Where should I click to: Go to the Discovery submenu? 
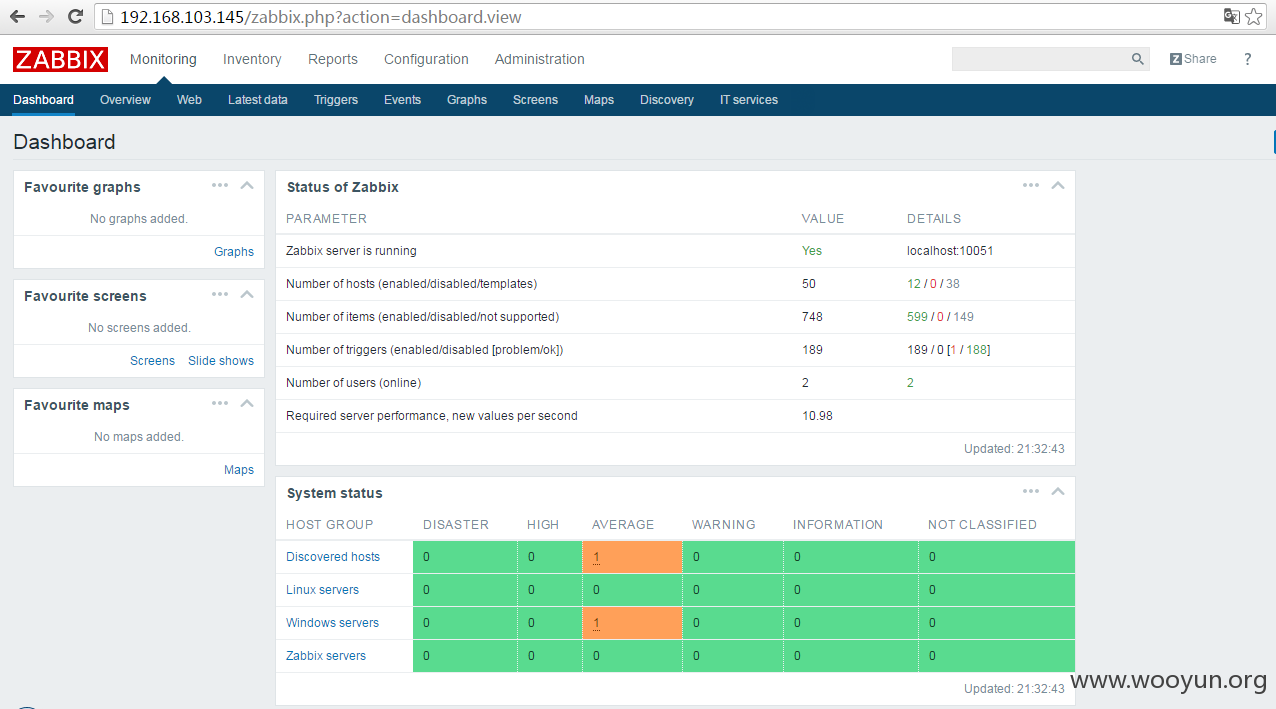[667, 100]
